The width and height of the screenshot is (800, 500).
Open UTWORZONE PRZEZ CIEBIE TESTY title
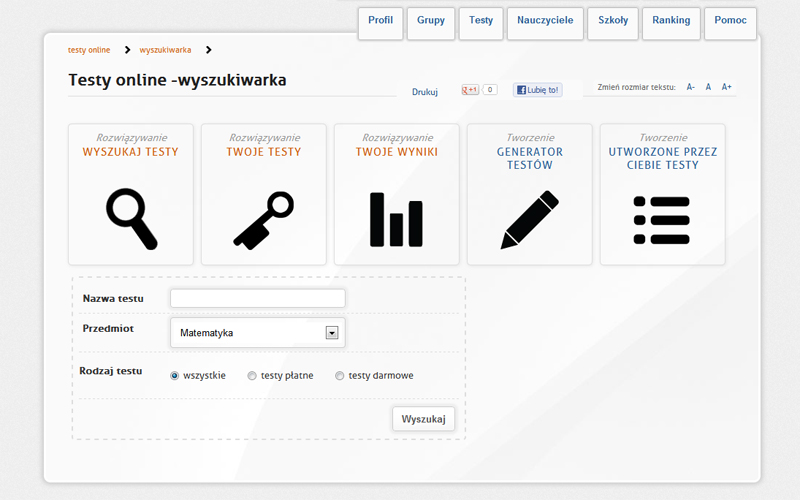[x=663, y=158]
